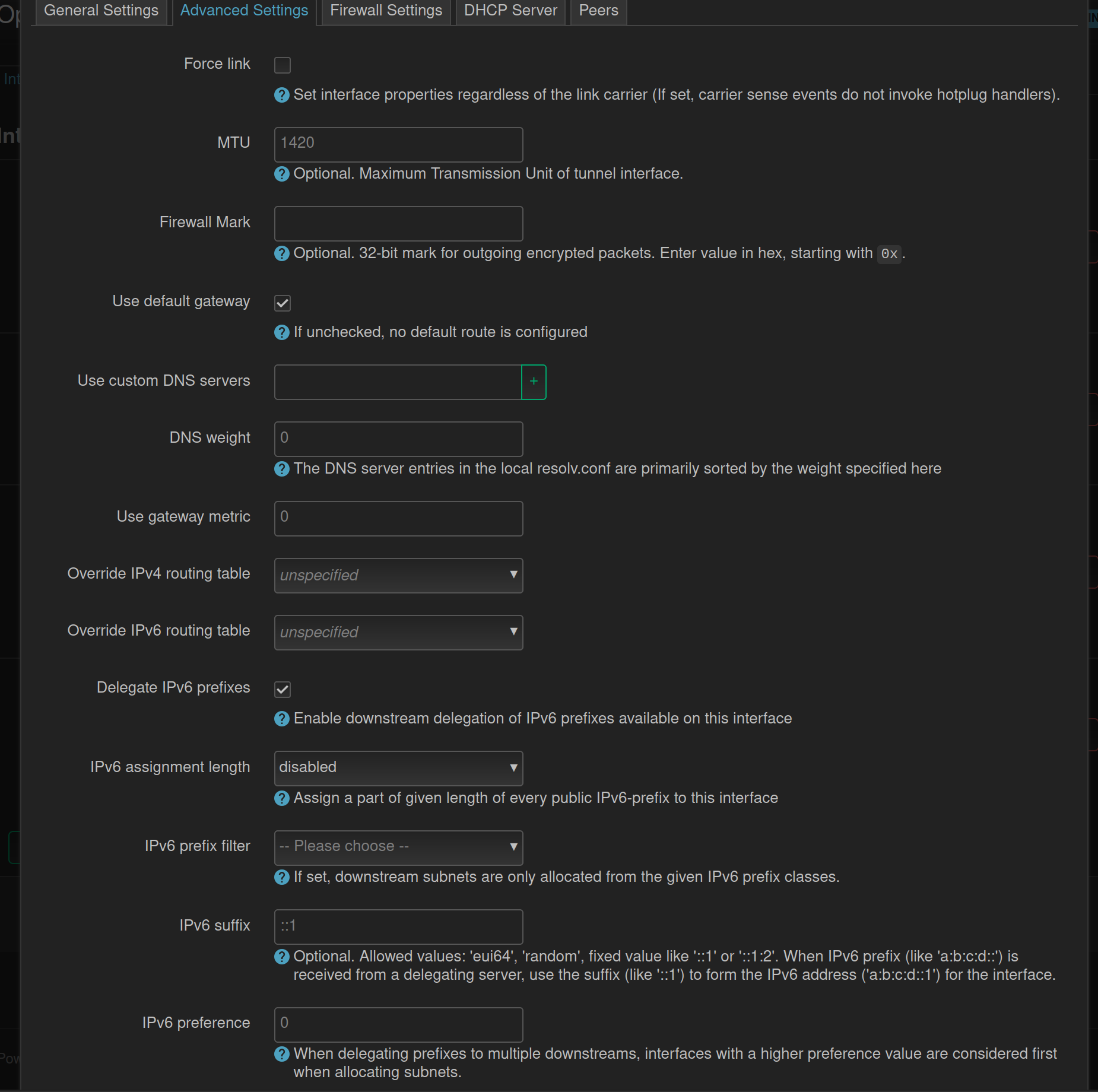Screen dimensions: 1098x1092
Task: Click help icon for Firewall Mark hint
Action: pos(282,253)
